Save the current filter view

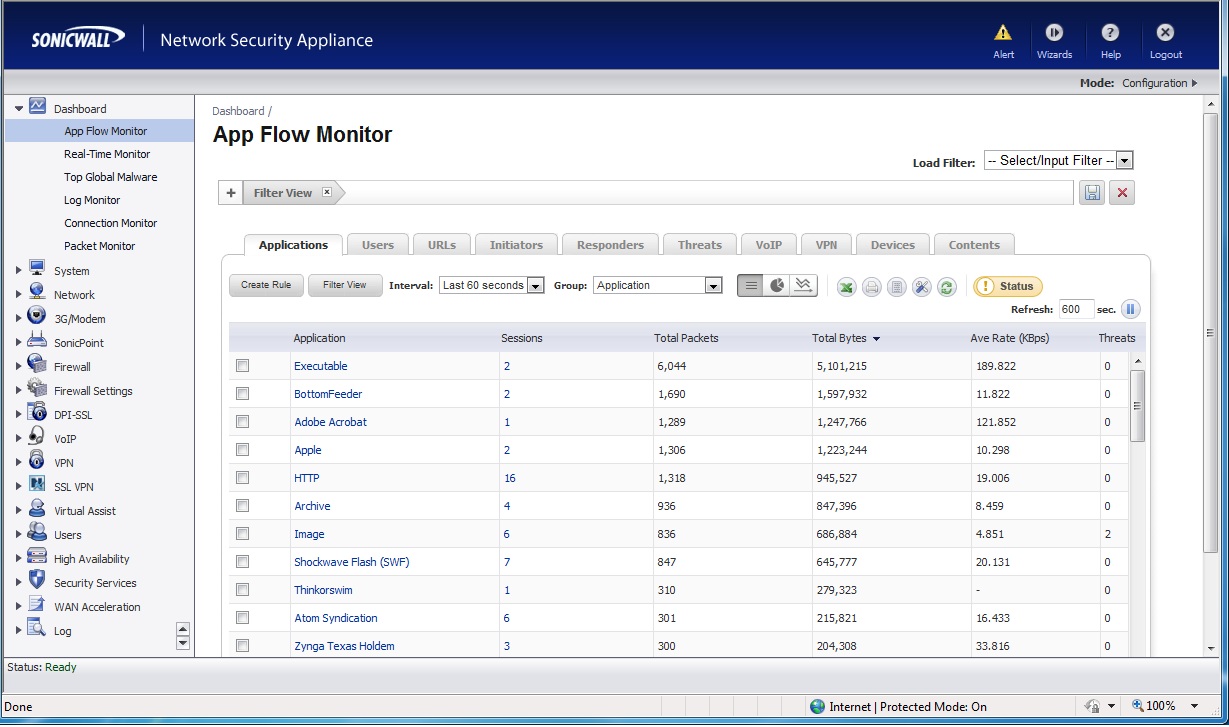1092,193
